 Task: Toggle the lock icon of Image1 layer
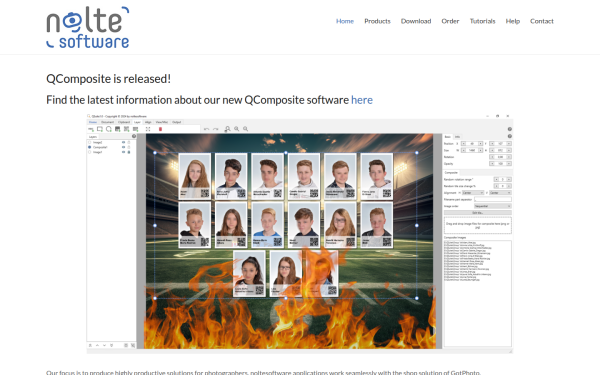click(129, 152)
